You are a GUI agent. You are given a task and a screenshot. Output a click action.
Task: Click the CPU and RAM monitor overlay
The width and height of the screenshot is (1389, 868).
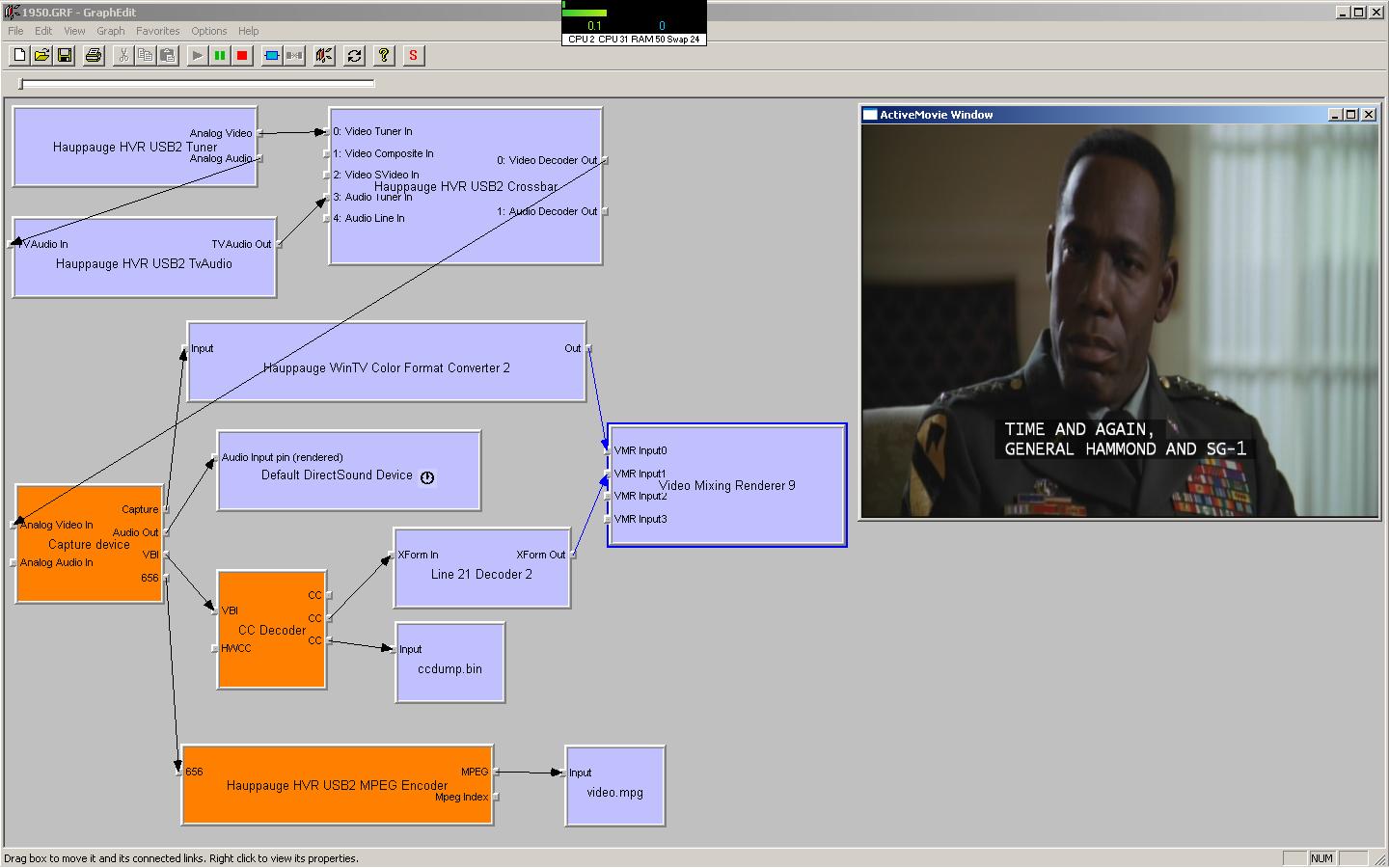(x=634, y=22)
